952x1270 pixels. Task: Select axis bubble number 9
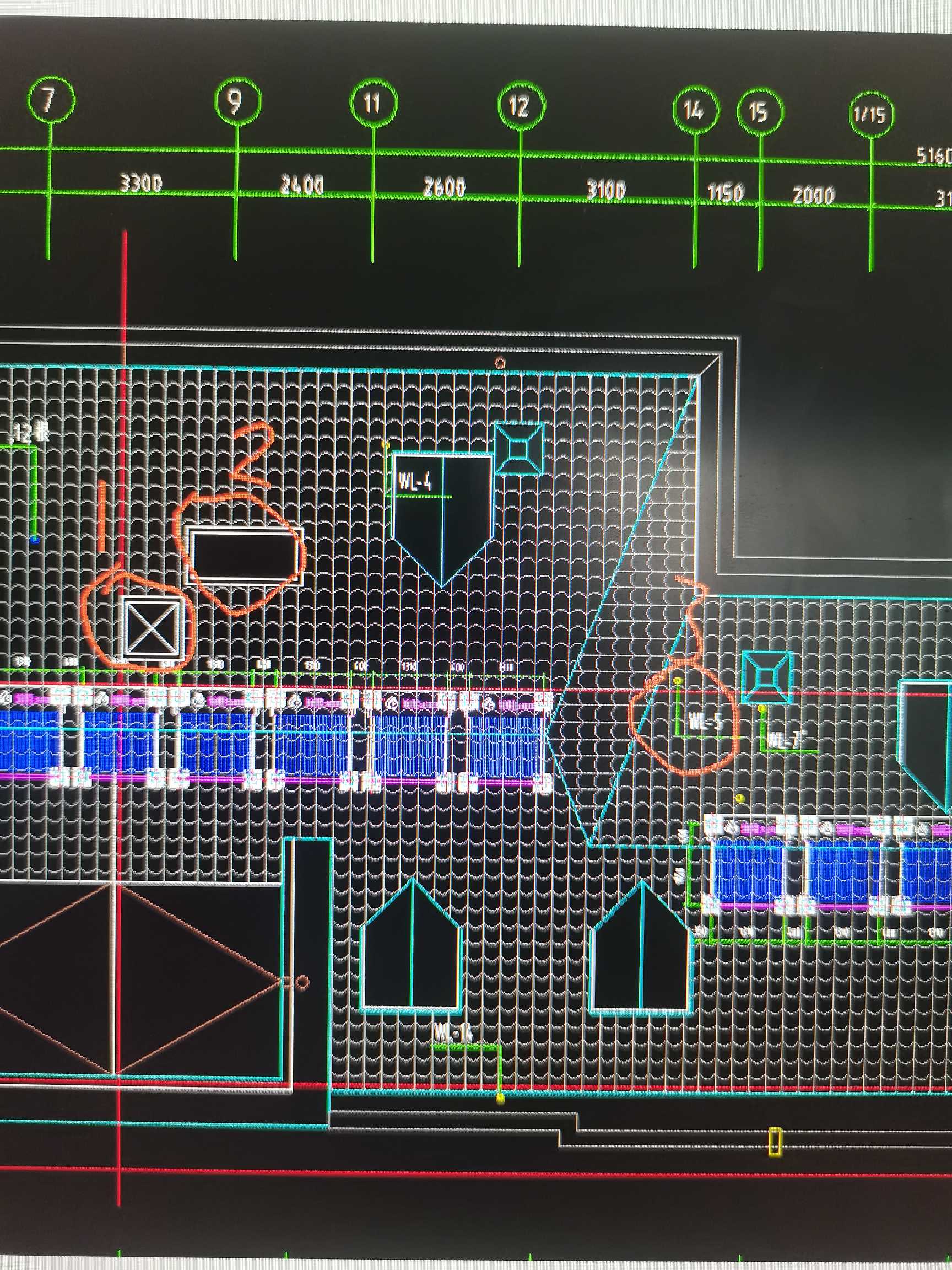coord(237,101)
